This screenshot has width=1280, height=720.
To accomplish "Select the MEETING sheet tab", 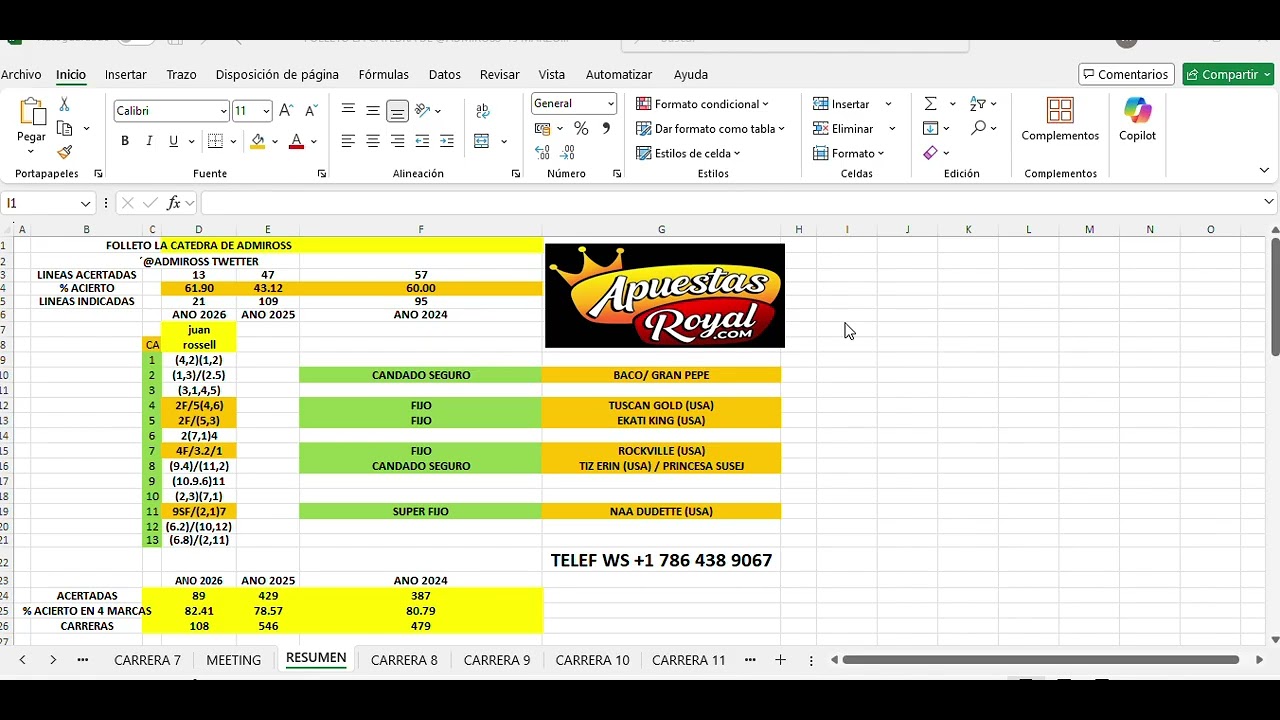I will [233, 660].
